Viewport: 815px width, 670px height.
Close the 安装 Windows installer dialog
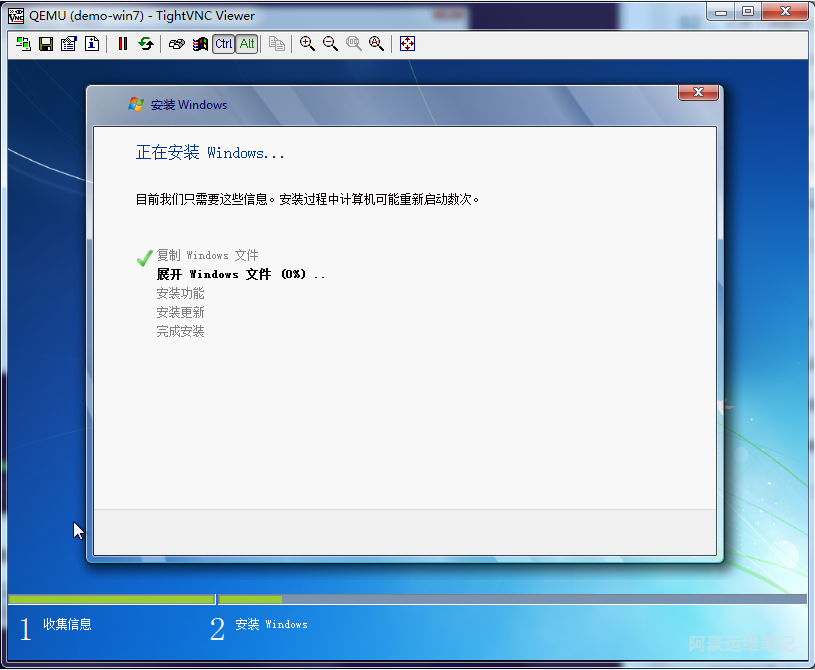point(698,93)
